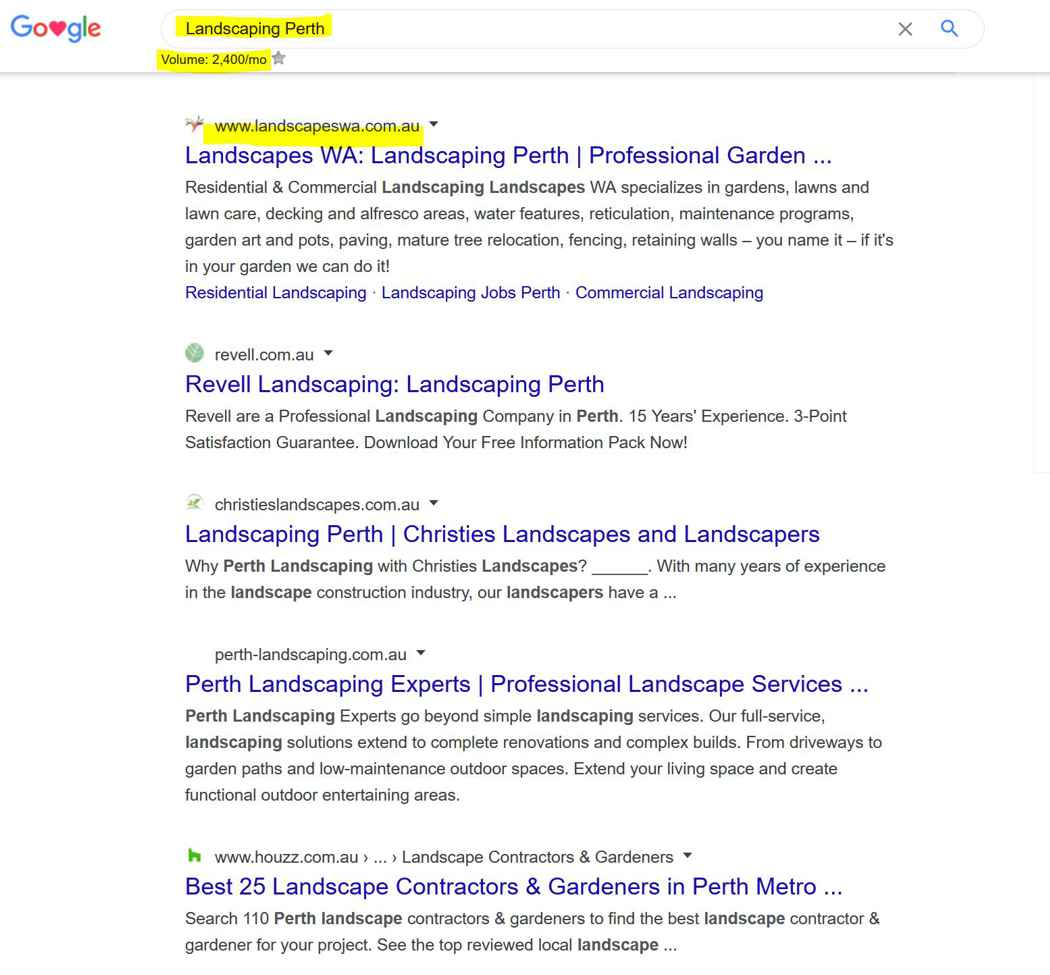Open the Landscaping Jobs Perth sitelink
This screenshot has height=975, width=1050.
[x=470, y=292]
